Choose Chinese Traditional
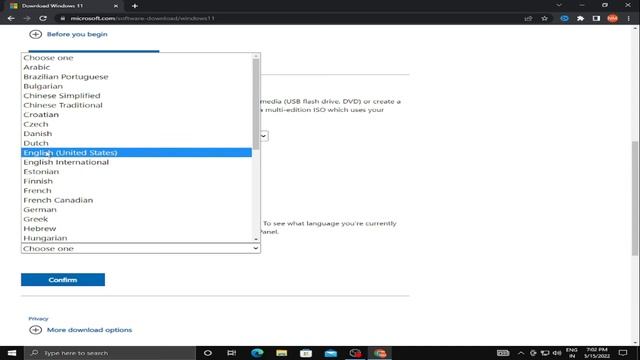This screenshot has width=640, height=360. (x=136, y=105)
